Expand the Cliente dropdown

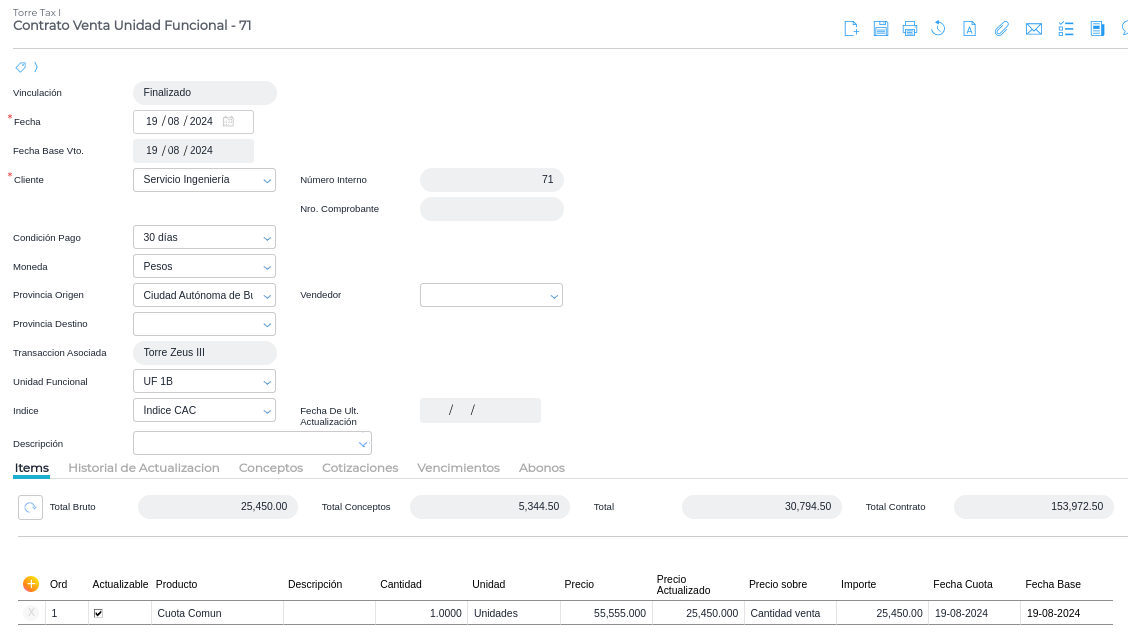tap(267, 180)
